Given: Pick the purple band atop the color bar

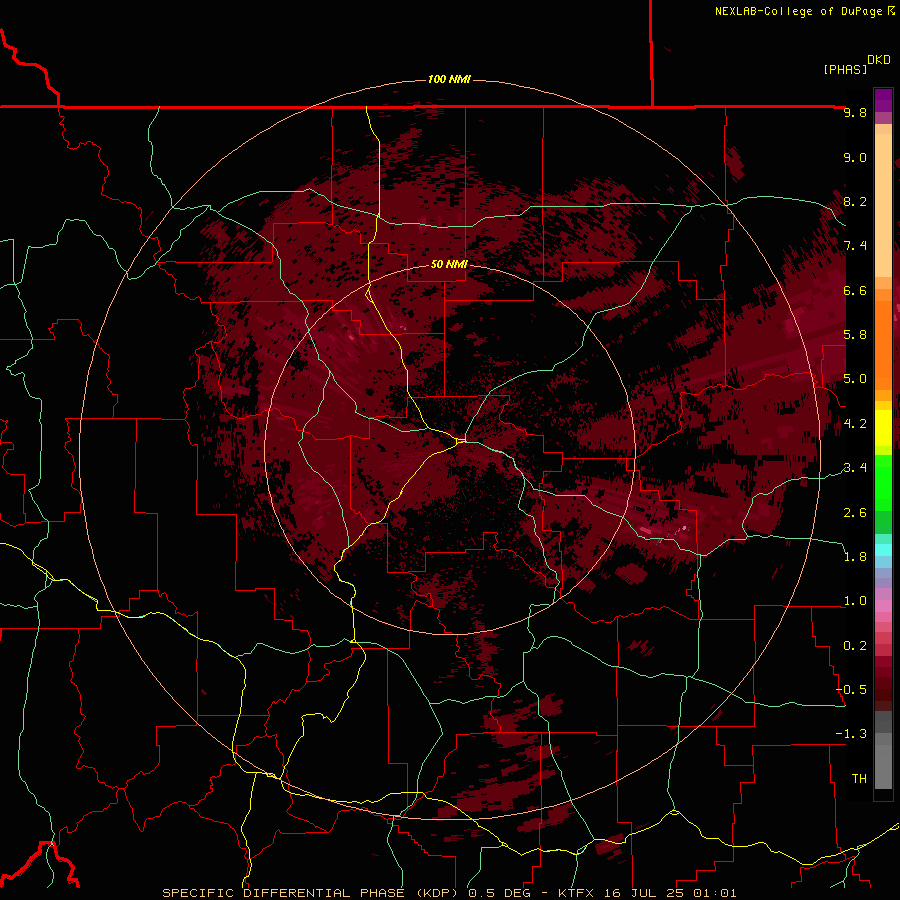Looking at the screenshot, I should [x=883, y=100].
